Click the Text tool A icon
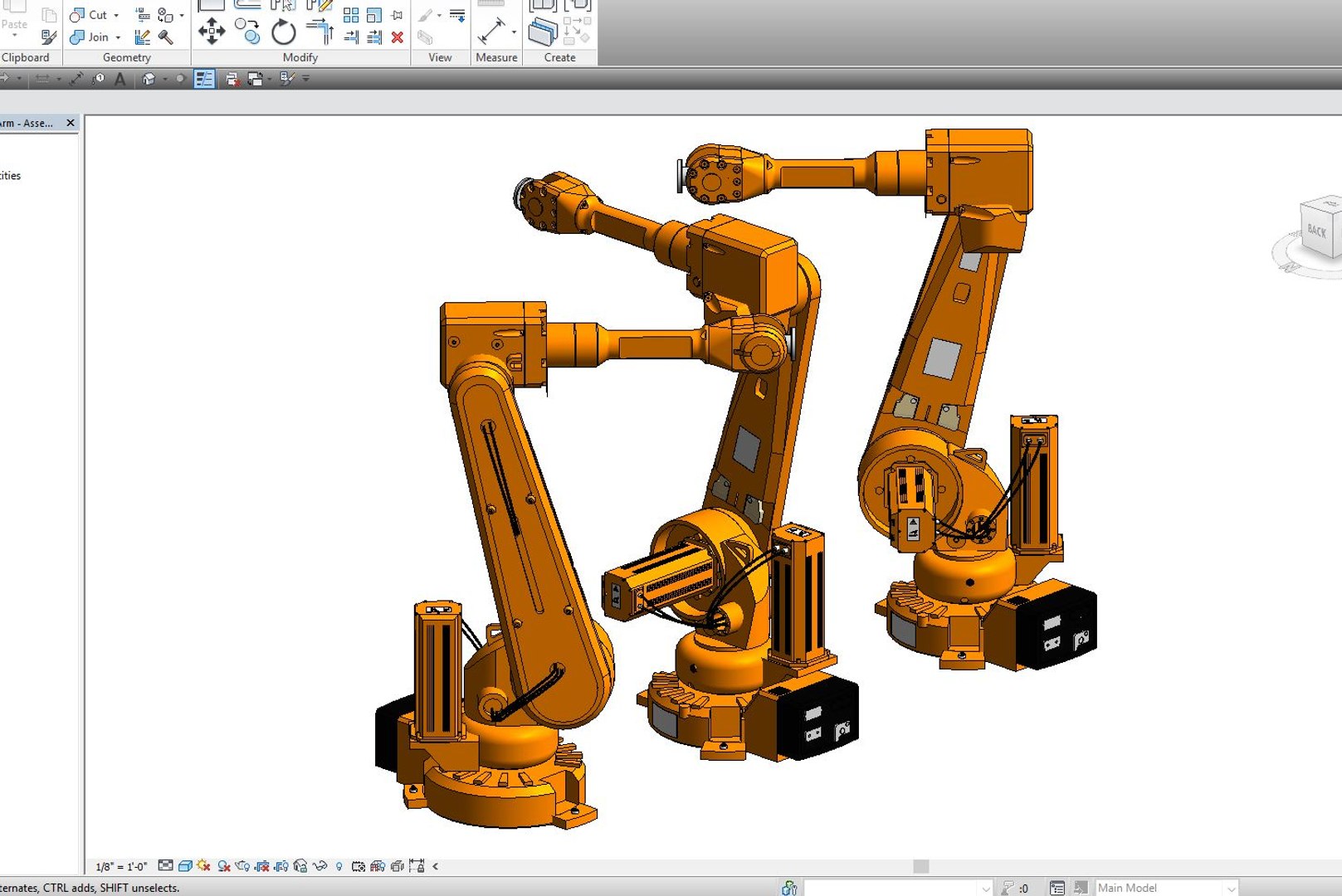 (120, 79)
